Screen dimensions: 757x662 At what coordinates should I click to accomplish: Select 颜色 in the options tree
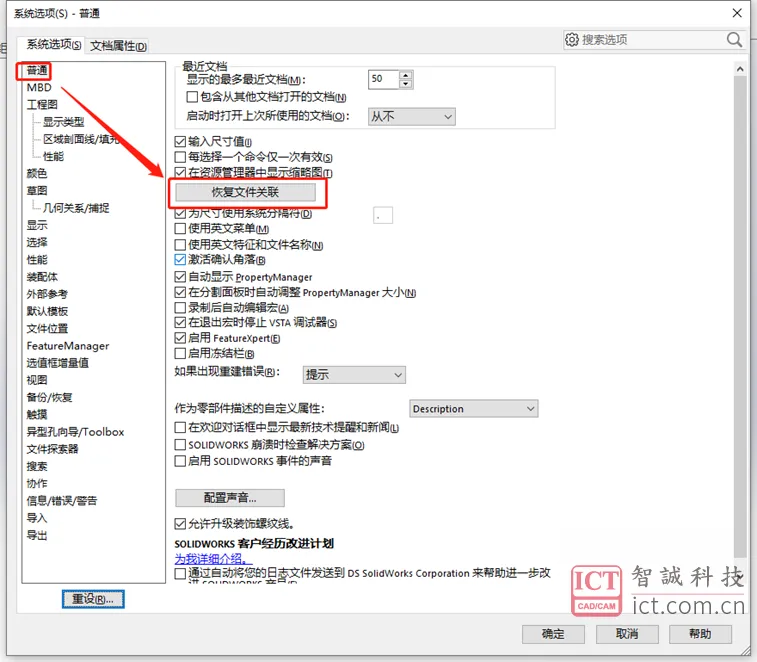pos(37,173)
